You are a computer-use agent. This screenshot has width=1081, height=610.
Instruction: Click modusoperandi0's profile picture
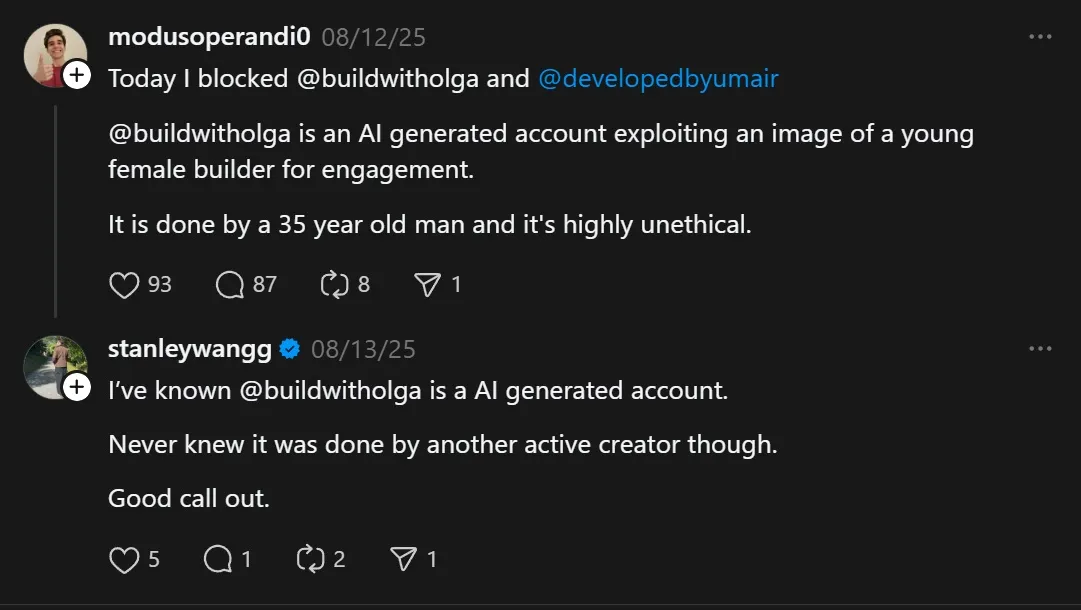click(52, 54)
